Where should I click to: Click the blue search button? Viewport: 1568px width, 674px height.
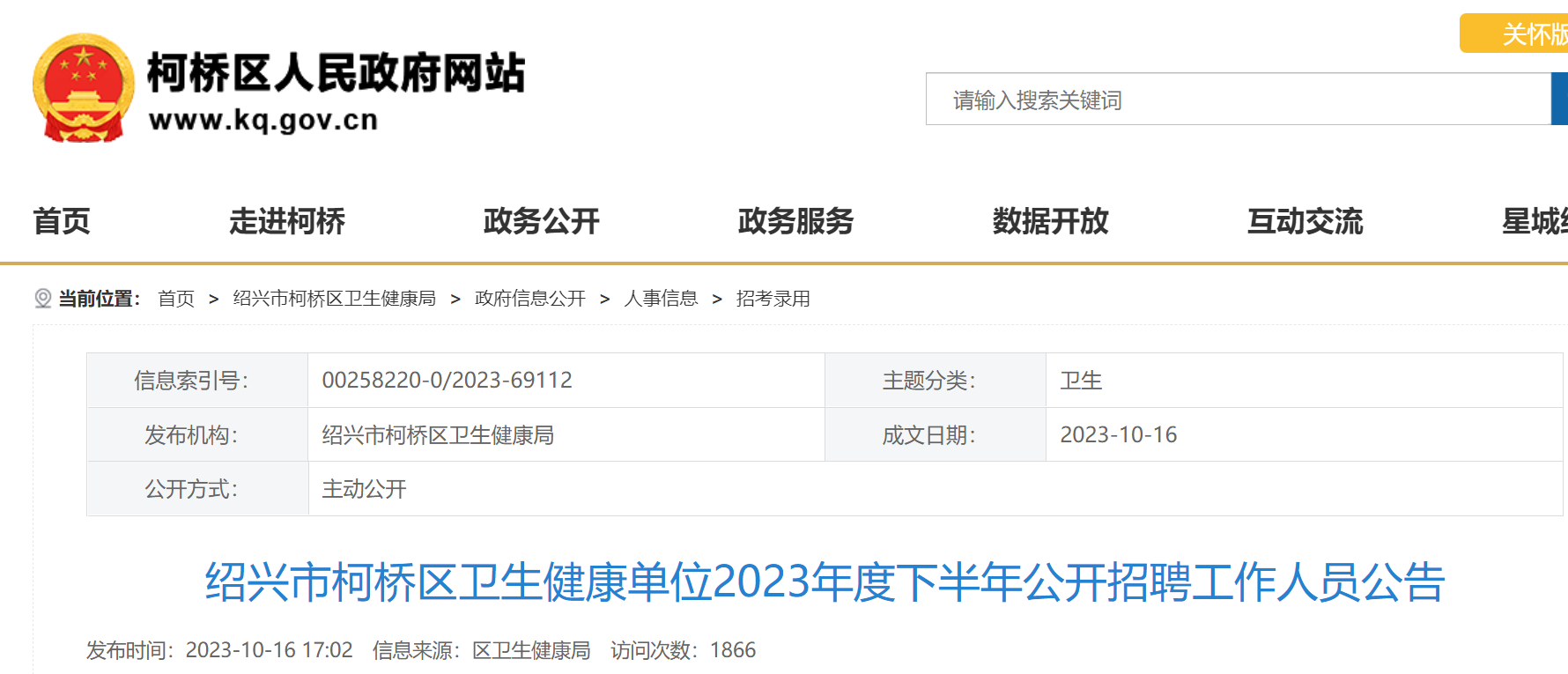pyautogui.click(x=1559, y=99)
